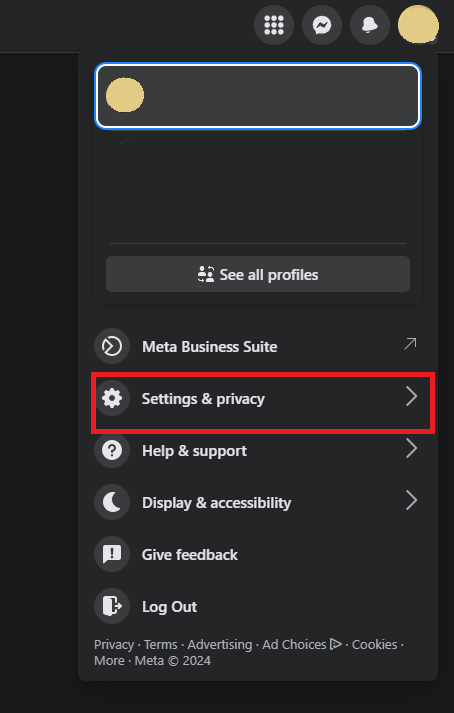Open the Cookies footer link
This screenshot has height=713, width=454.
[x=374, y=644]
